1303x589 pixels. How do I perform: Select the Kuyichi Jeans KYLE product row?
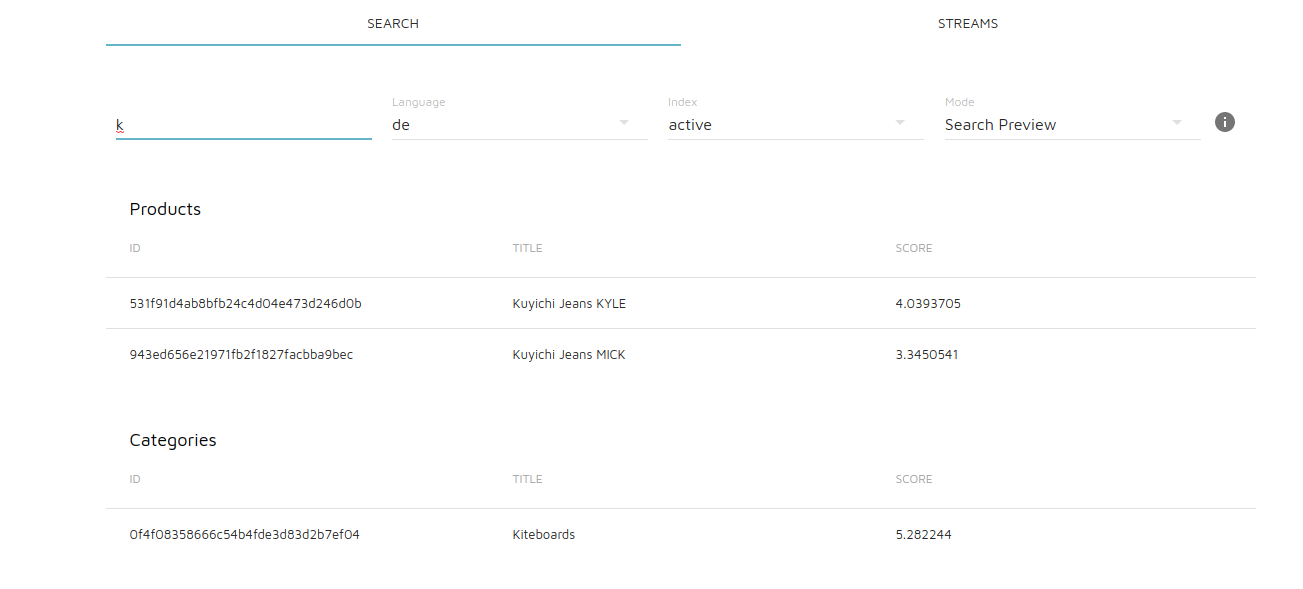[x=681, y=303]
